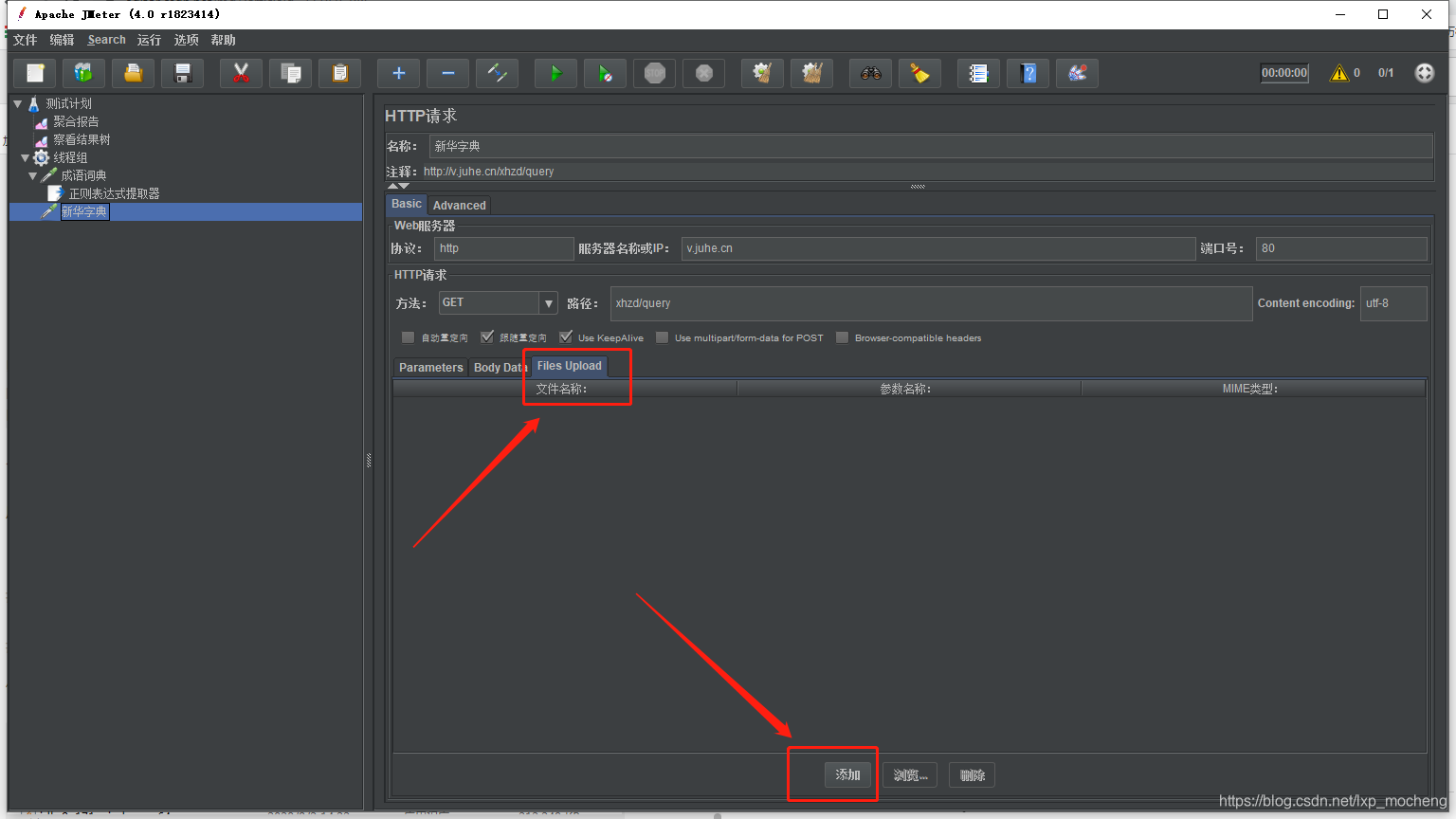1456x819 pixels.
Task: Enable Use multipart/form-data for POST
Action: coord(663,337)
